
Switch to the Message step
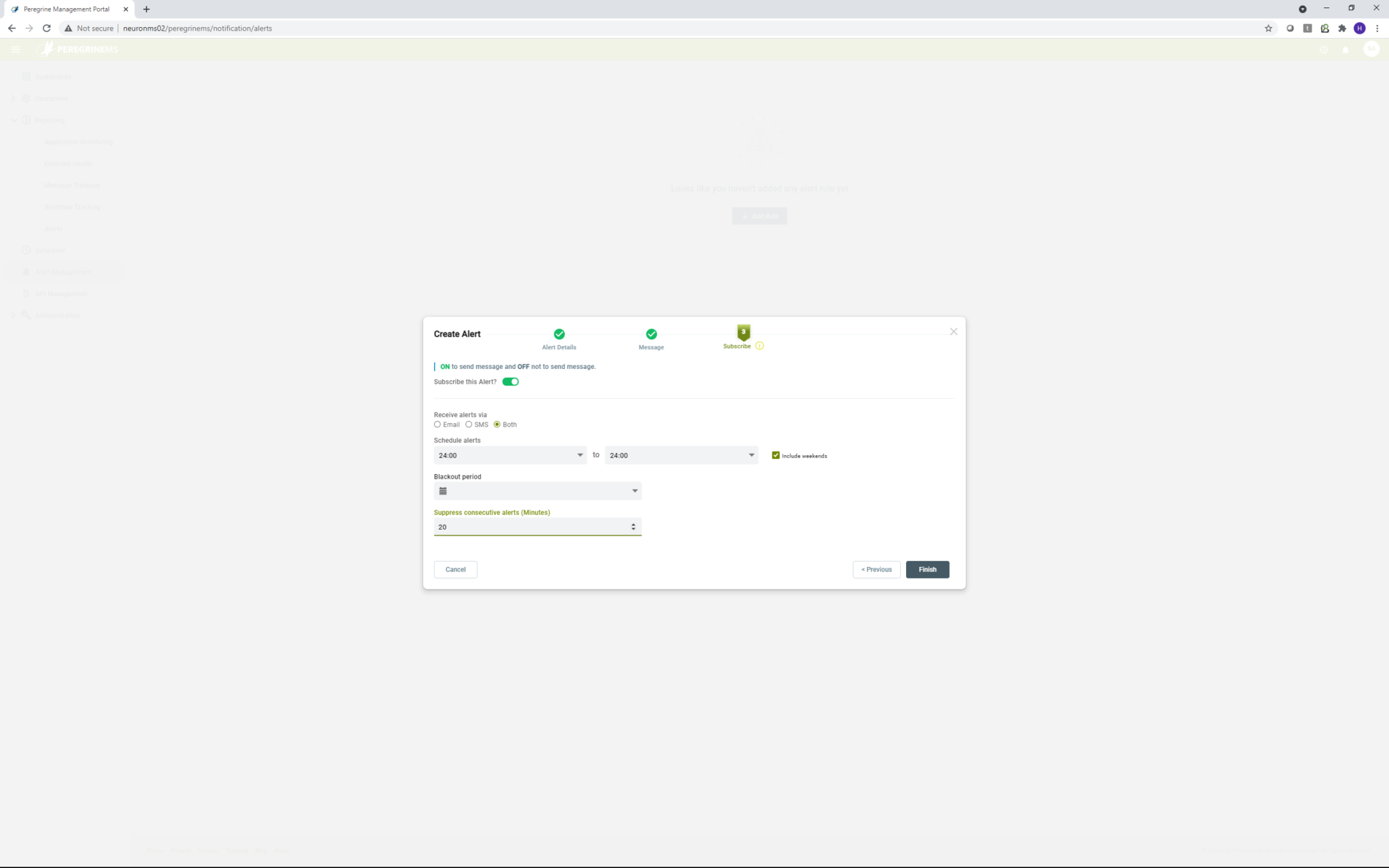(x=650, y=334)
